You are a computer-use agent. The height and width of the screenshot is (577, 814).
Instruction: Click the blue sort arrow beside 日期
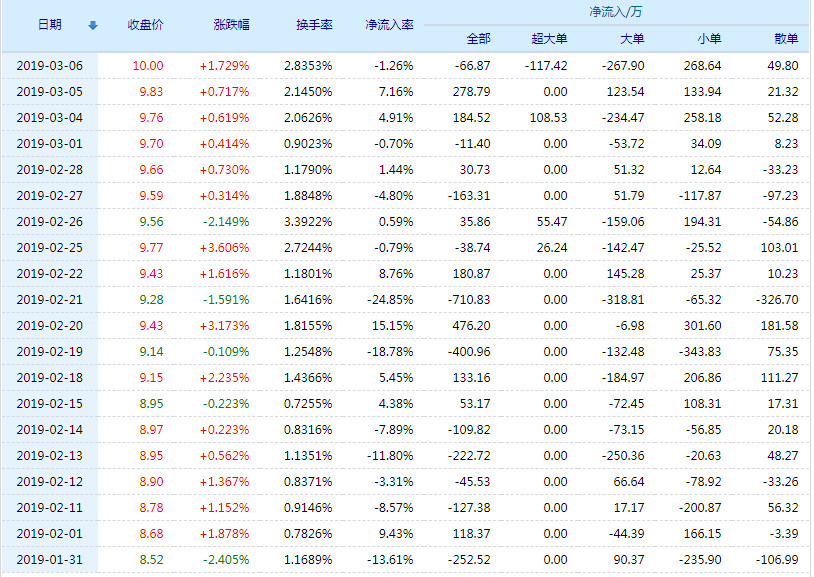[93, 25]
